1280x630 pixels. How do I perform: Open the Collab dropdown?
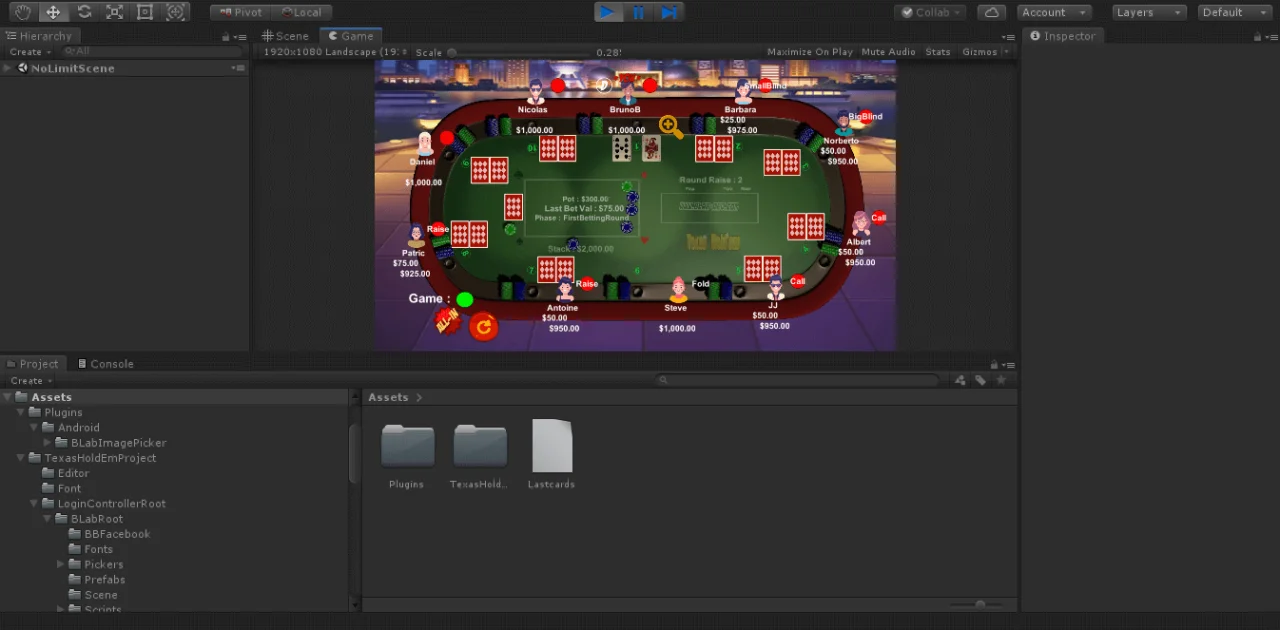click(x=930, y=12)
